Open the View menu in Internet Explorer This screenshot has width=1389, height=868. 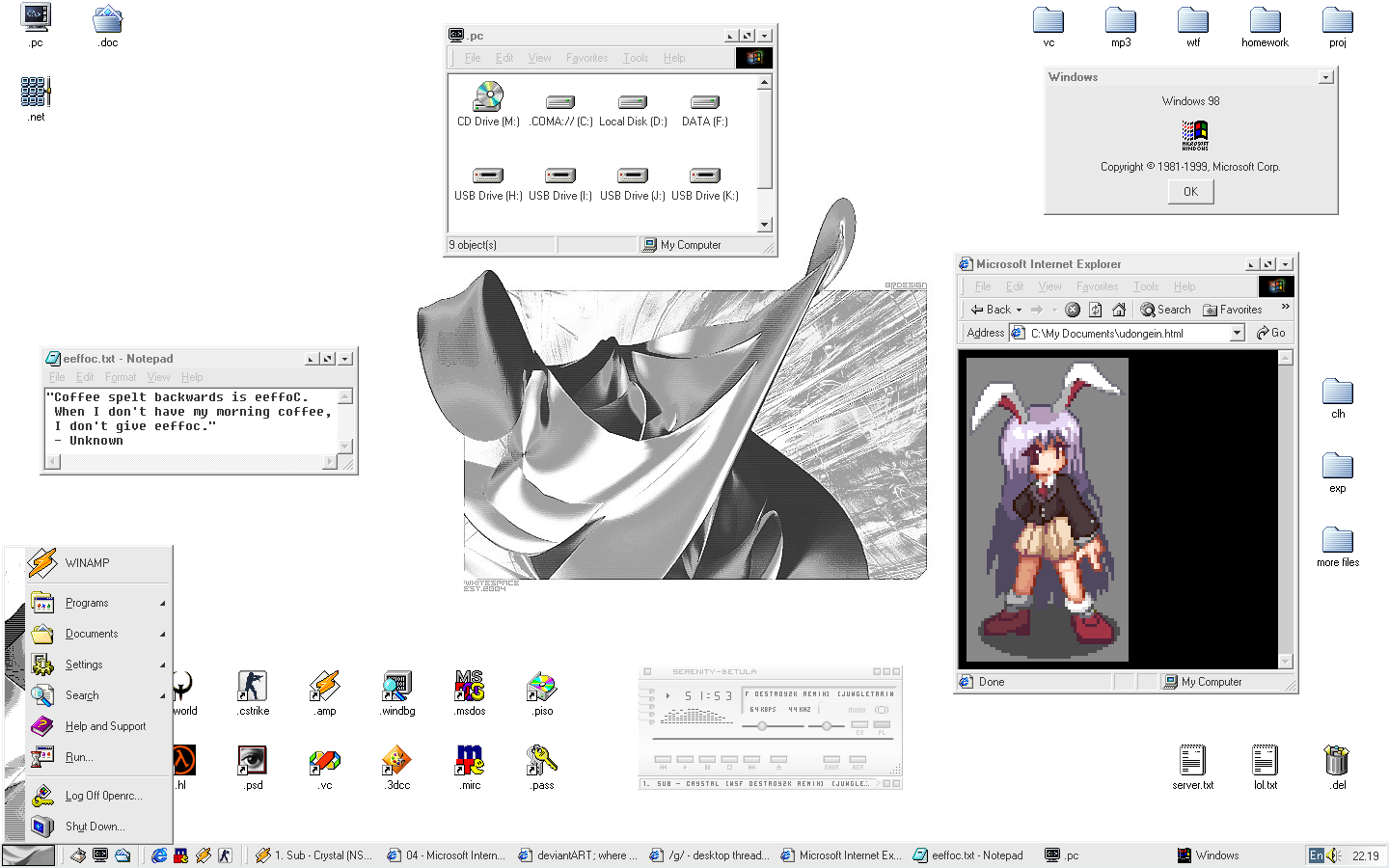[1049, 286]
